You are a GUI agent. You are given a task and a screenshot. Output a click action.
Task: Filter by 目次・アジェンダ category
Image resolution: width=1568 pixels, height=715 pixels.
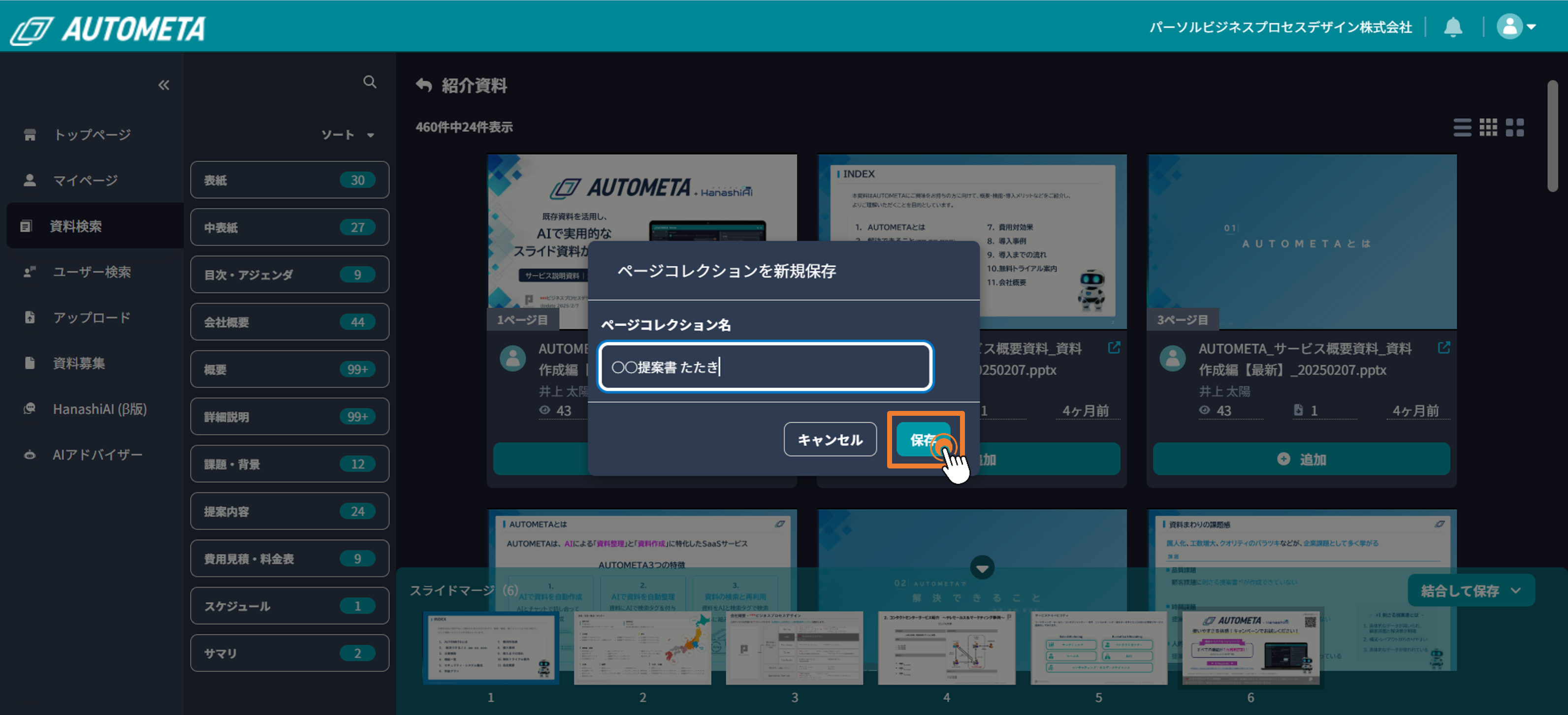pyautogui.click(x=289, y=275)
